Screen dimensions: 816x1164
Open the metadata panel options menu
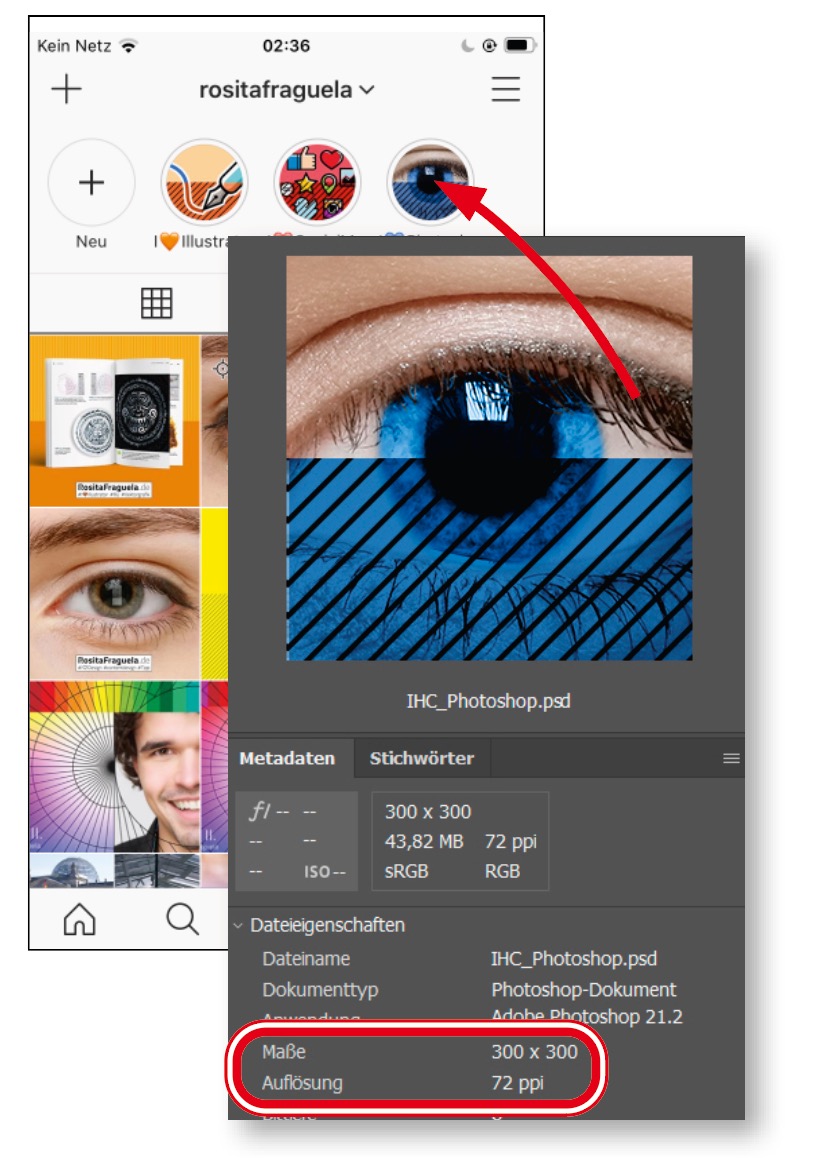731,758
